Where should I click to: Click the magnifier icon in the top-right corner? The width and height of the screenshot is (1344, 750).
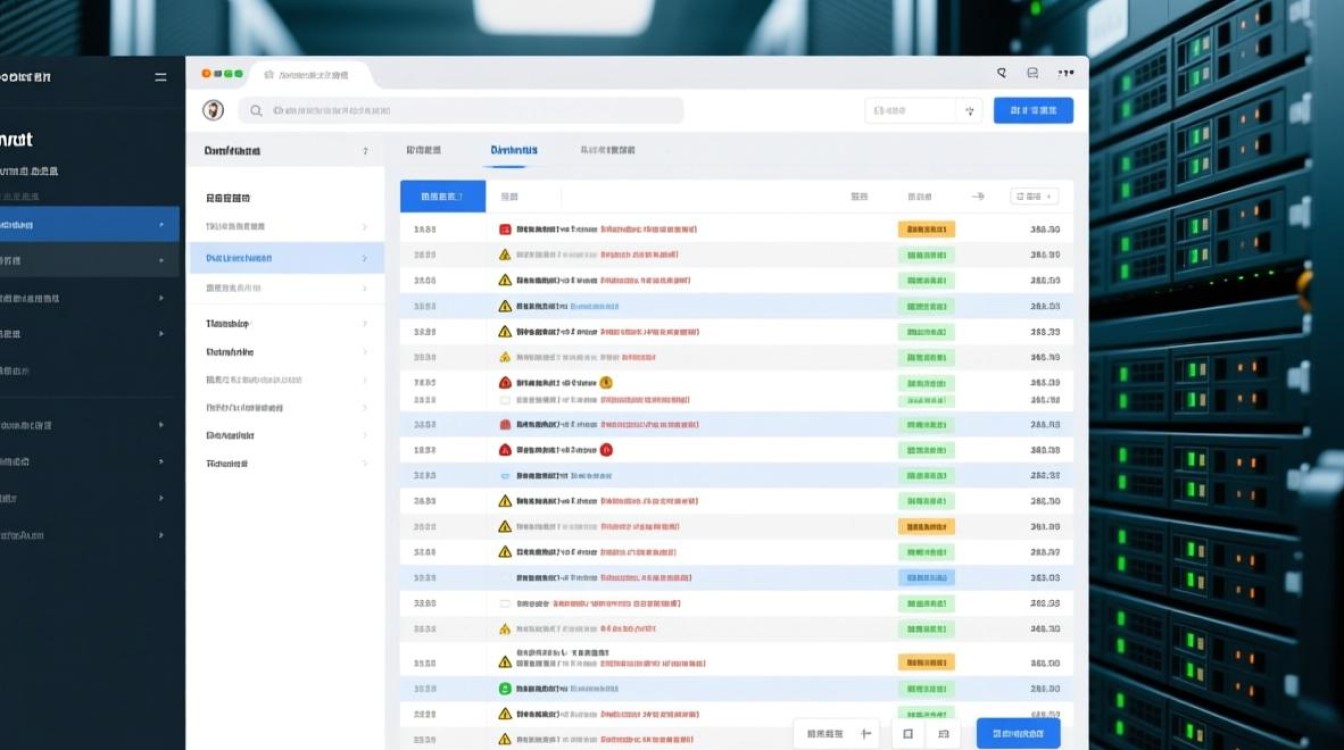coord(1001,73)
